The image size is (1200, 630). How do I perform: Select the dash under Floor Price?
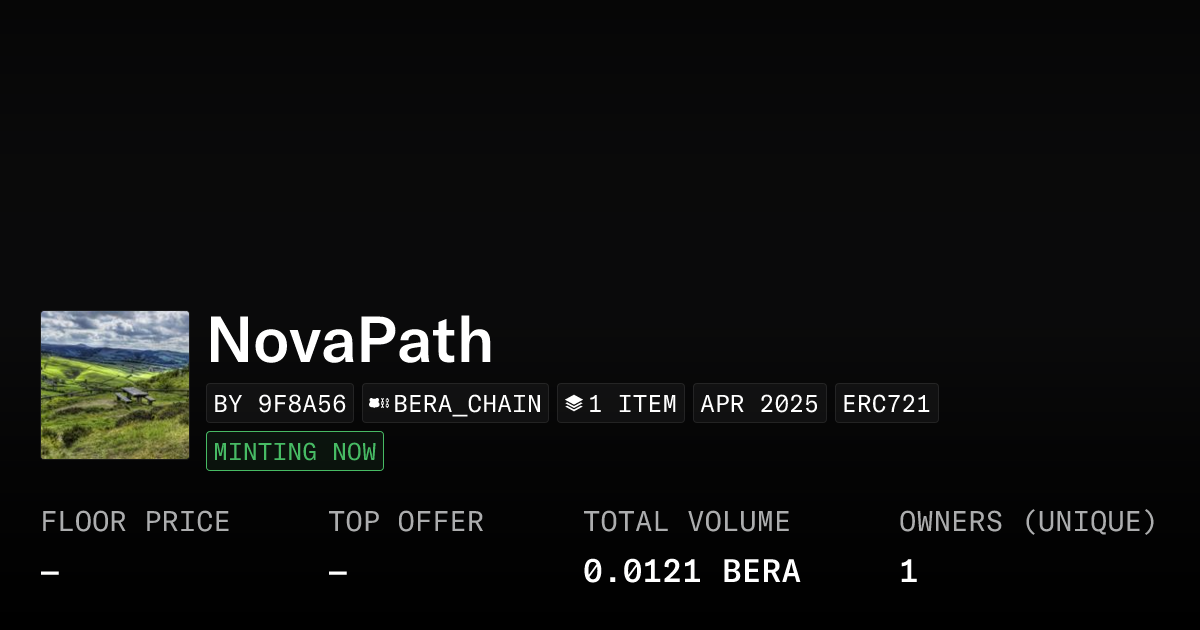coord(50,573)
